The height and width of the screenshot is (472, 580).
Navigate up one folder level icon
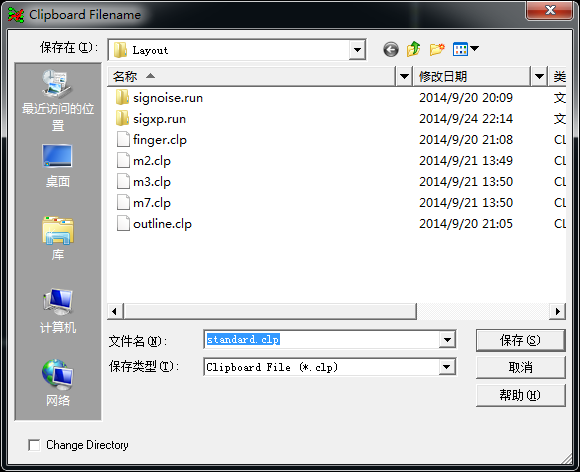[x=414, y=49]
